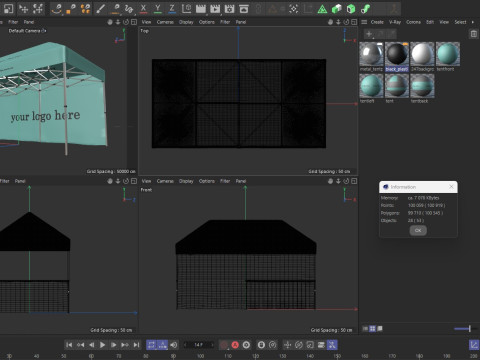Toggle position keyframe recording
The width and height of the screenshot is (480, 360).
pyautogui.click(x=287, y=345)
